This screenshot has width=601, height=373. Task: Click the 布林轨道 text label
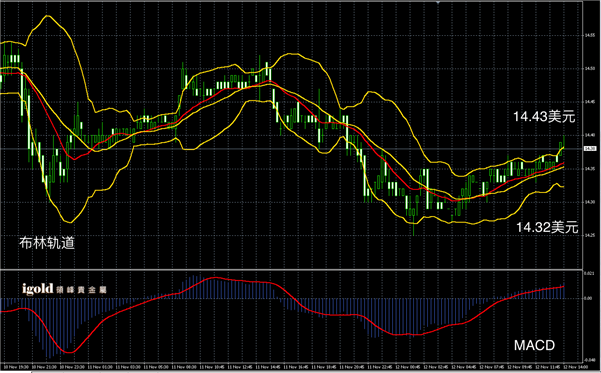[47, 243]
